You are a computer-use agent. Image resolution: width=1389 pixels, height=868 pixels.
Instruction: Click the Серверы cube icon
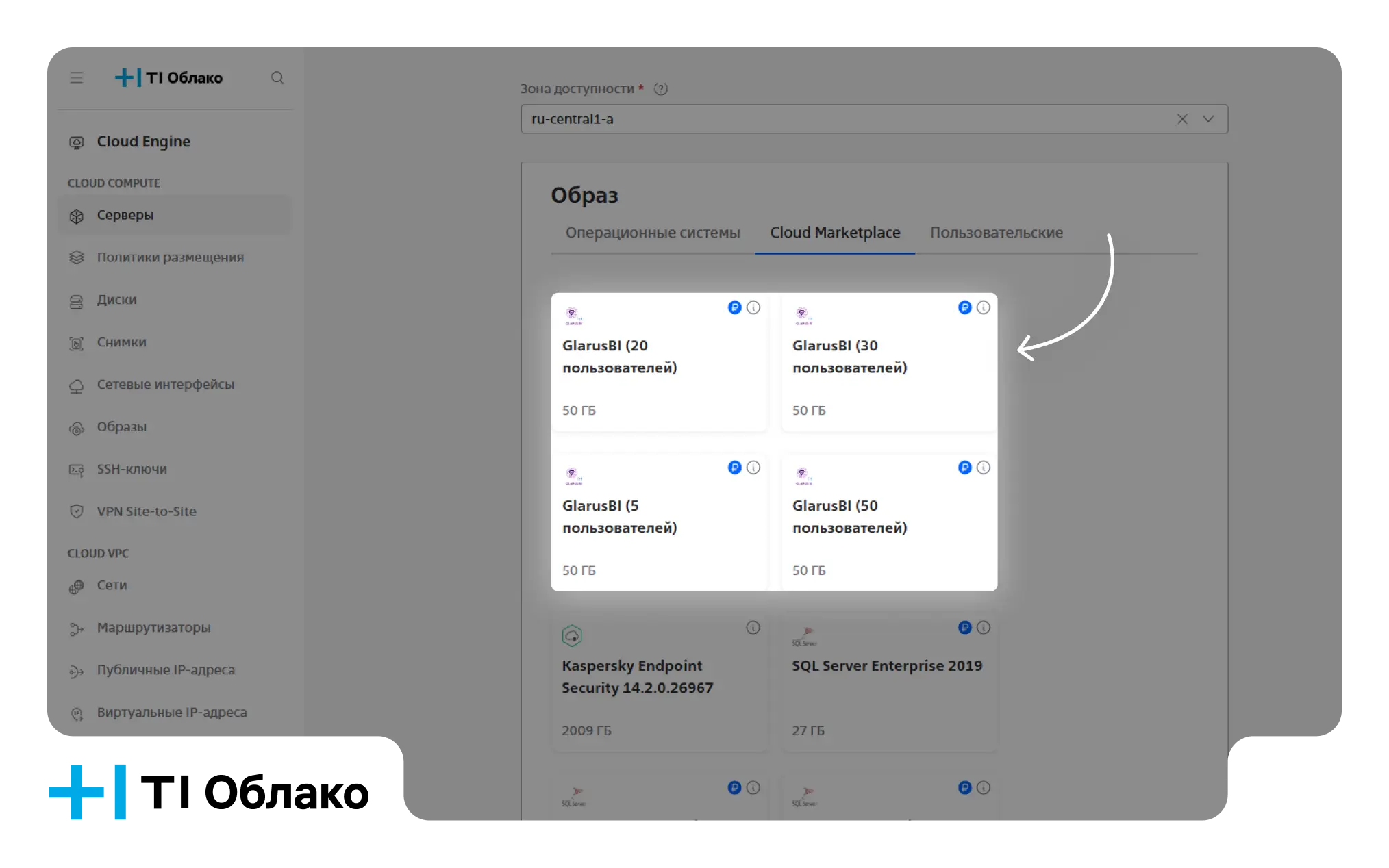pyautogui.click(x=77, y=216)
